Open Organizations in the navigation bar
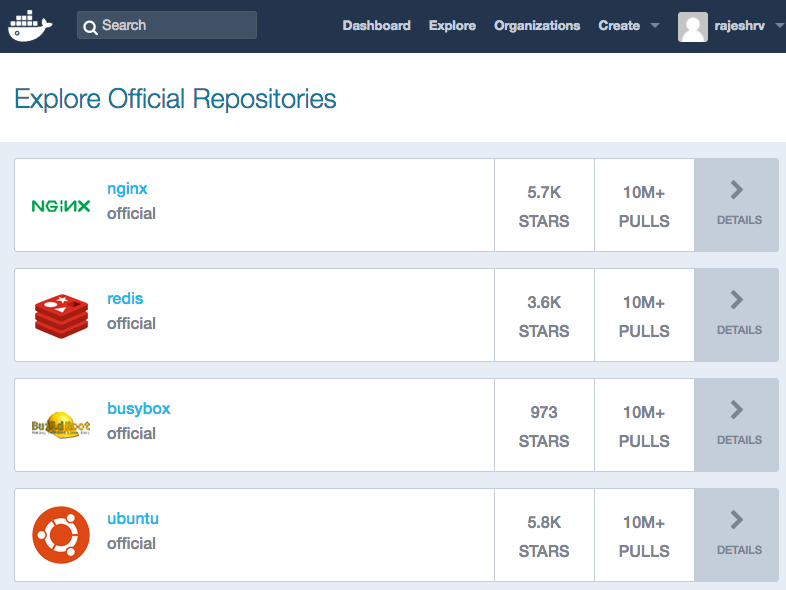 tap(537, 26)
